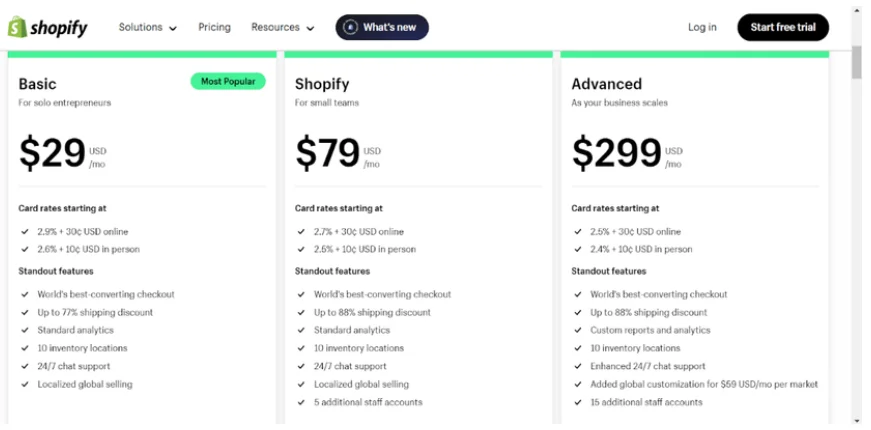This screenshot has height=430, width=871.
Task: Click the Shopify bag logo icon
Action: tap(17, 27)
